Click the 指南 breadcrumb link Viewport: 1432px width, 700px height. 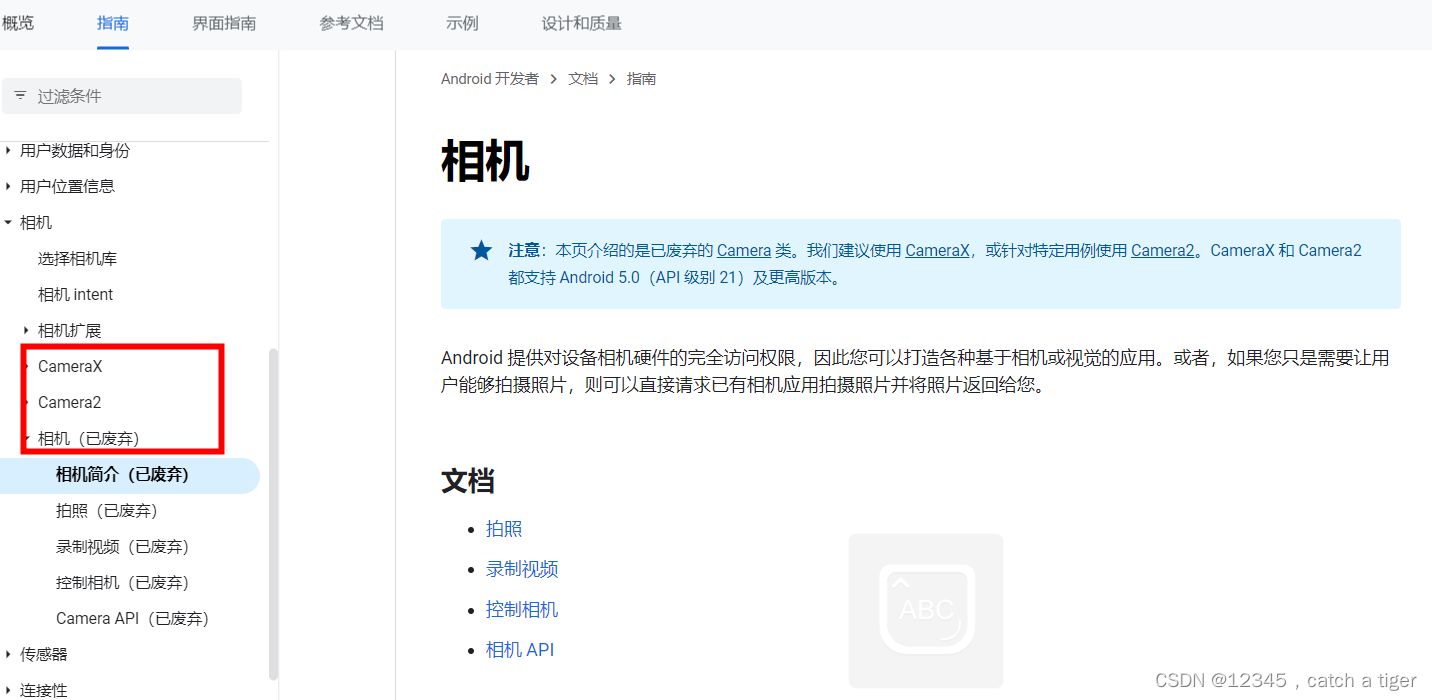[x=641, y=79]
